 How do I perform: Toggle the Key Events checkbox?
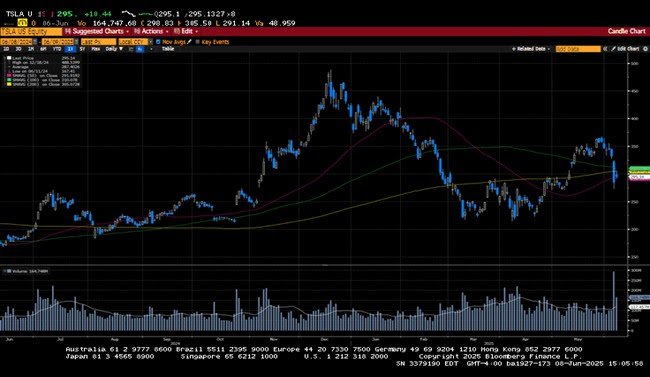click(197, 42)
